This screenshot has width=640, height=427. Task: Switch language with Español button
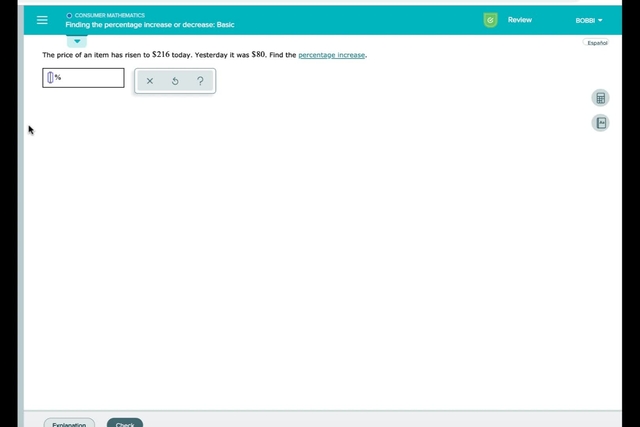point(597,43)
